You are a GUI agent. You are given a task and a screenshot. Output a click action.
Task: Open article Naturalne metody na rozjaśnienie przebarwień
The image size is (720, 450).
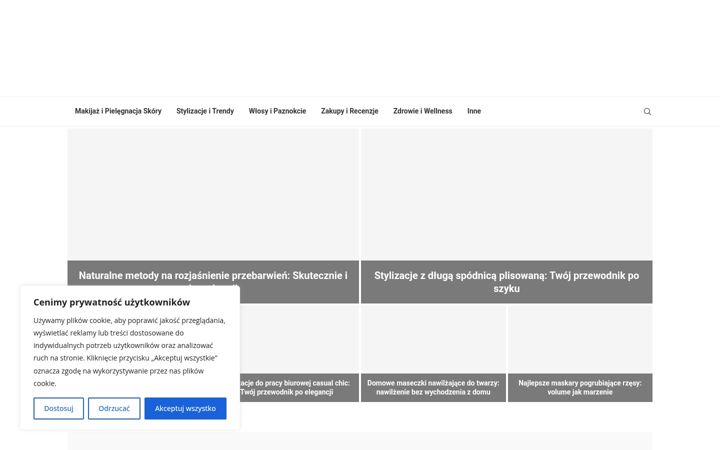pos(213,276)
